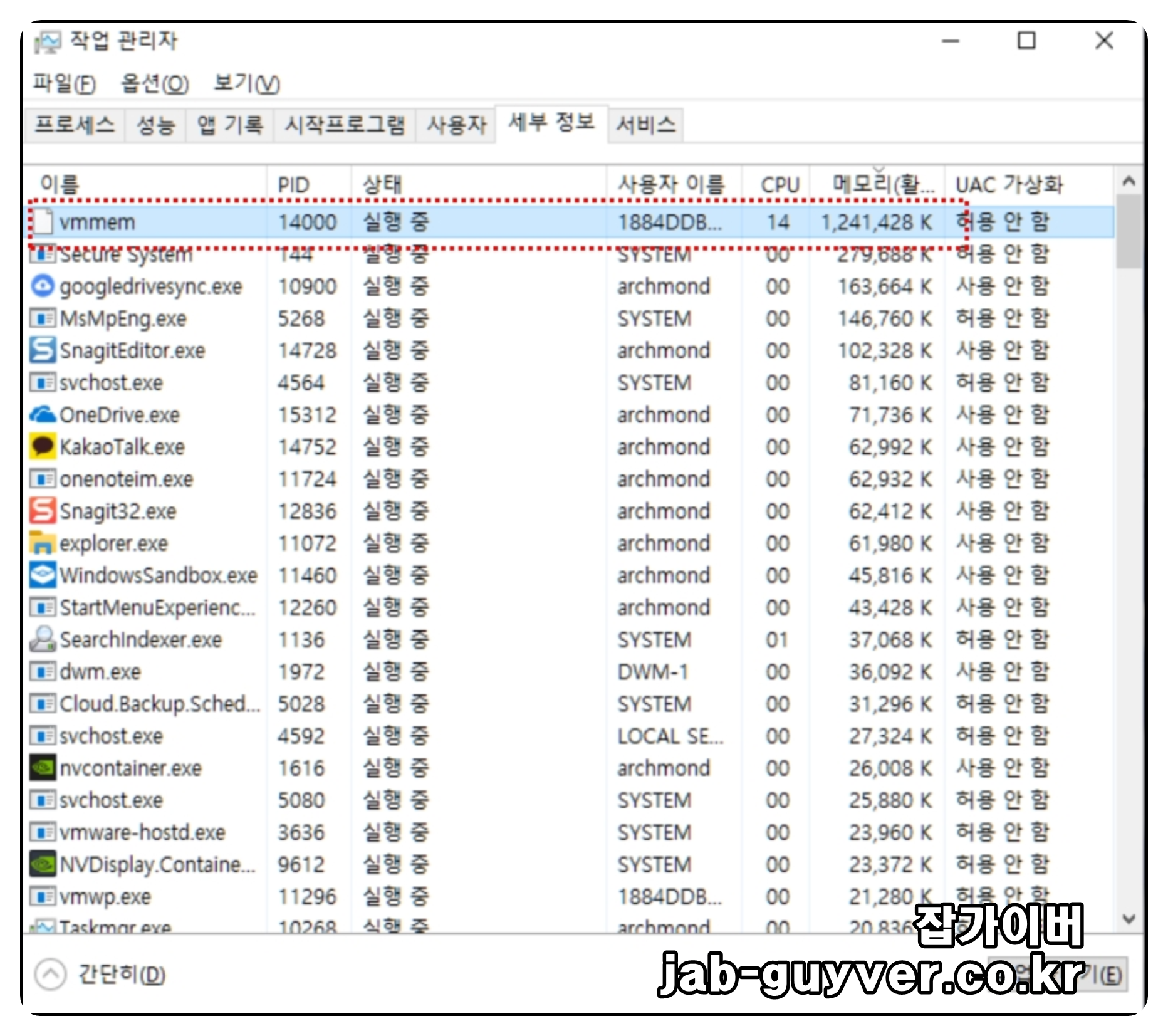Maximize the Task Manager window
Image resolution: width=1168 pixels, height=1036 pixels.
[1026, 41]
